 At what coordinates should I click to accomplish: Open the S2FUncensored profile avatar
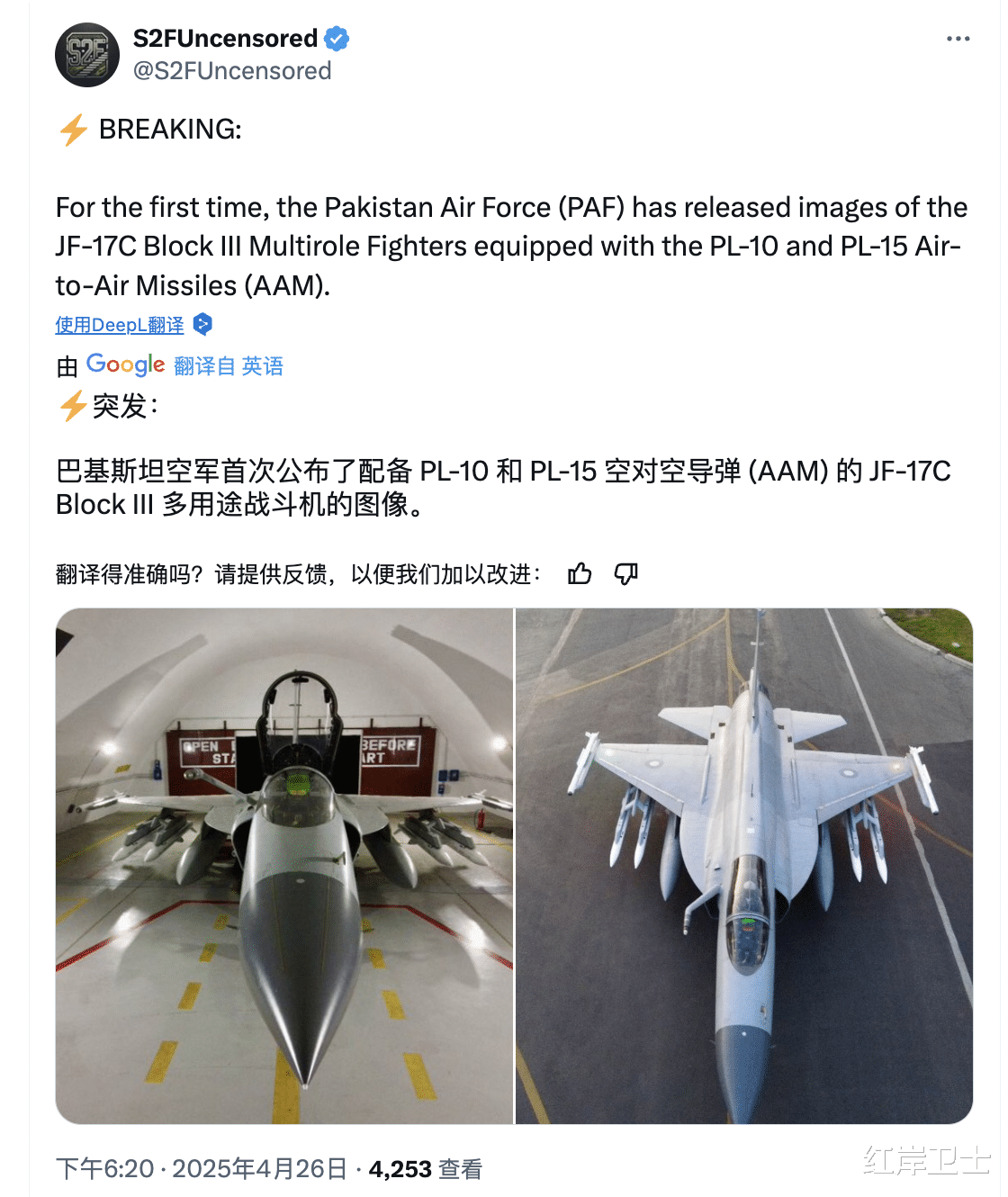tap(87, 55)
